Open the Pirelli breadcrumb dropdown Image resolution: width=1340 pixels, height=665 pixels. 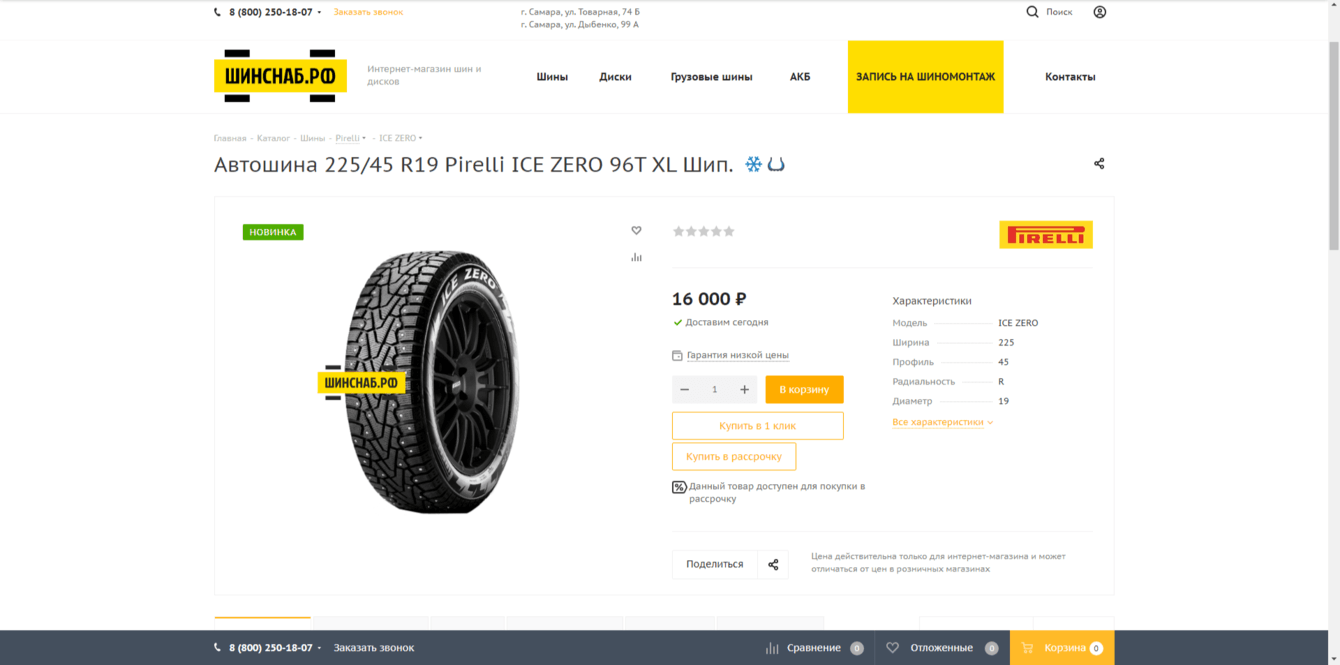coord(350,138)
